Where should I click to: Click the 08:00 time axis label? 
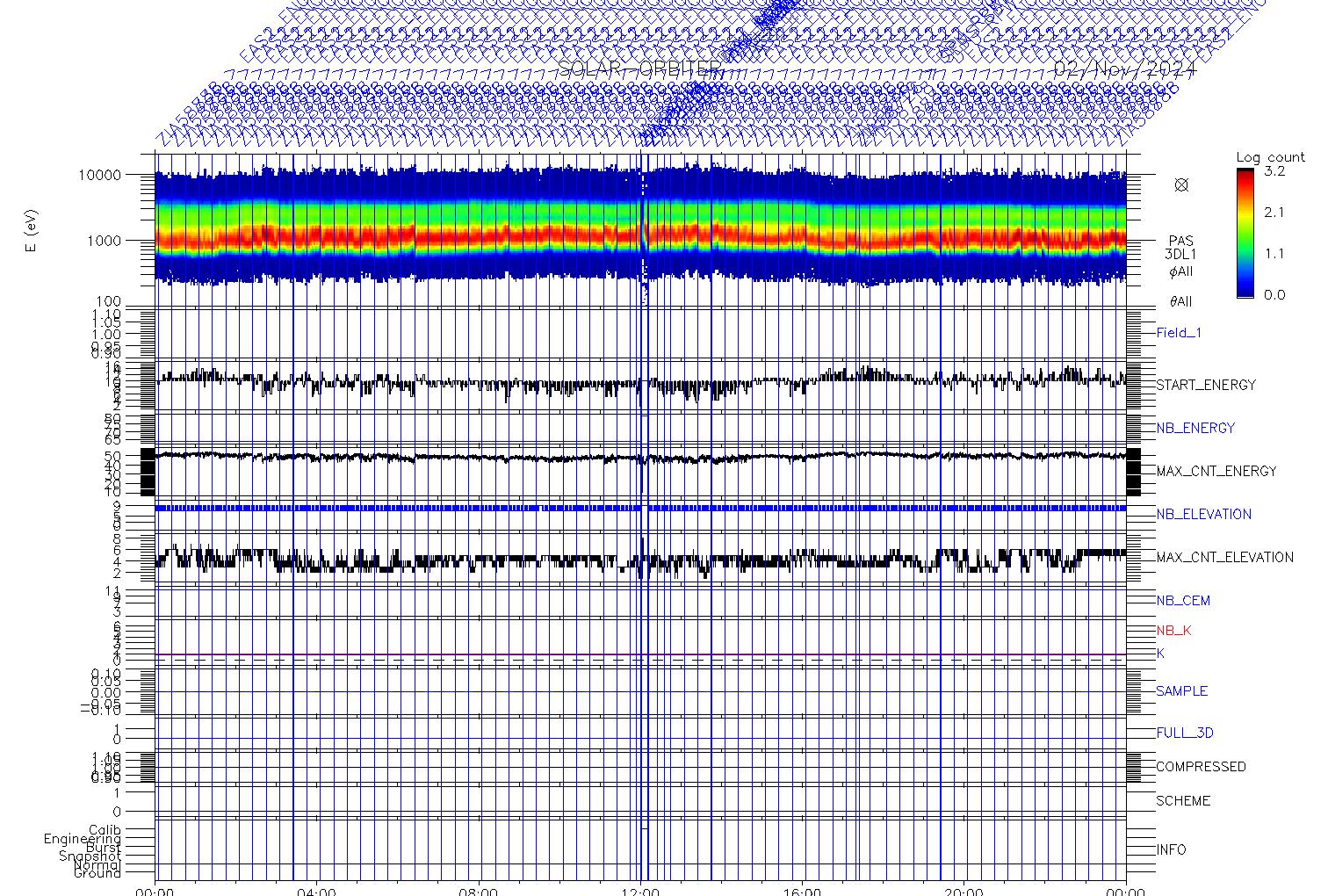pyautogui.click(x=479, y=891)
